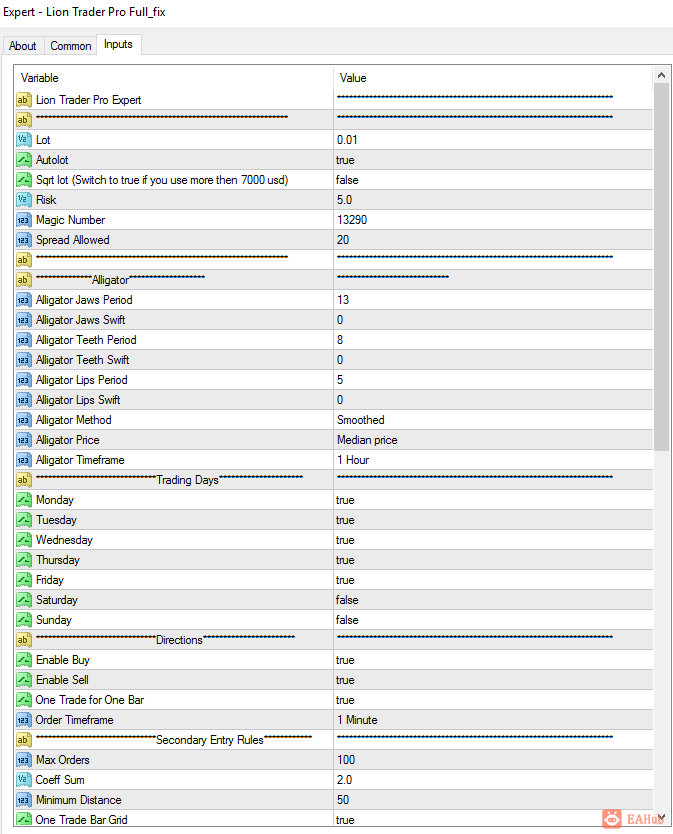Click the Minimum Distance integer icon
673x834 pixels.
click(23, 800)
